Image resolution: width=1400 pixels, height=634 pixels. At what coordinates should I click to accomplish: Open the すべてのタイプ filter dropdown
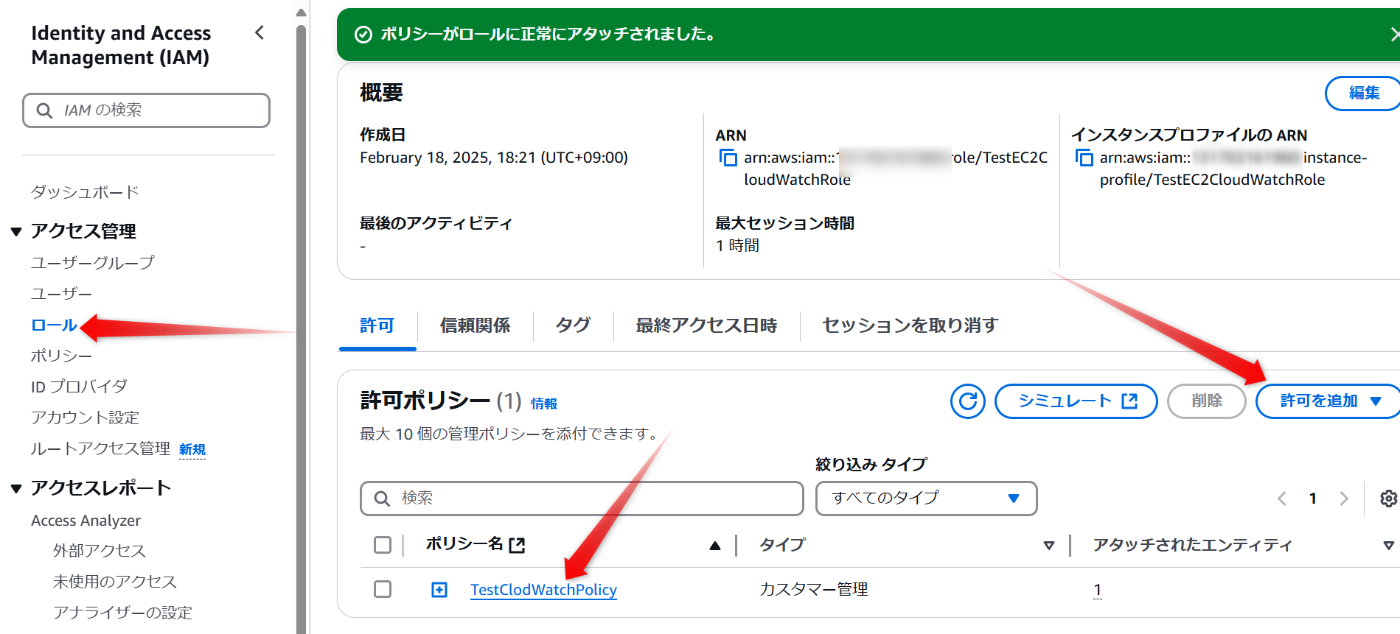(926, 498)
